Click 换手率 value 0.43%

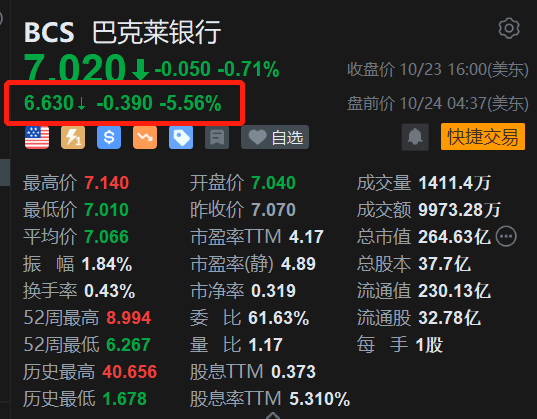click(x=110, y=291)
